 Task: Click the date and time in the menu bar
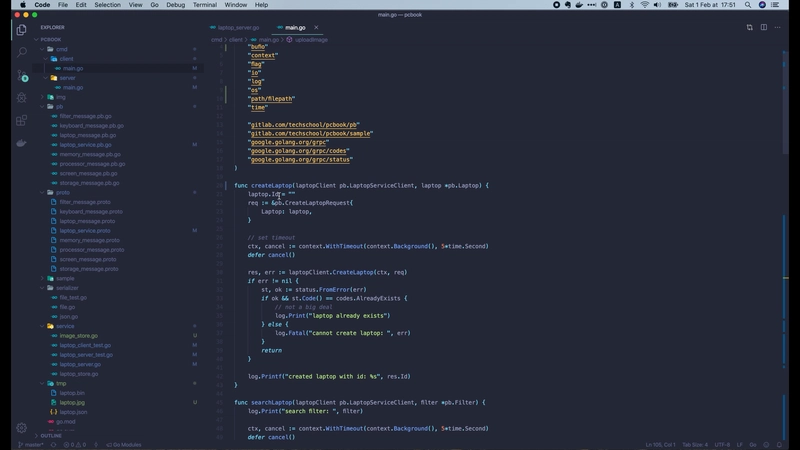[710, 5]
